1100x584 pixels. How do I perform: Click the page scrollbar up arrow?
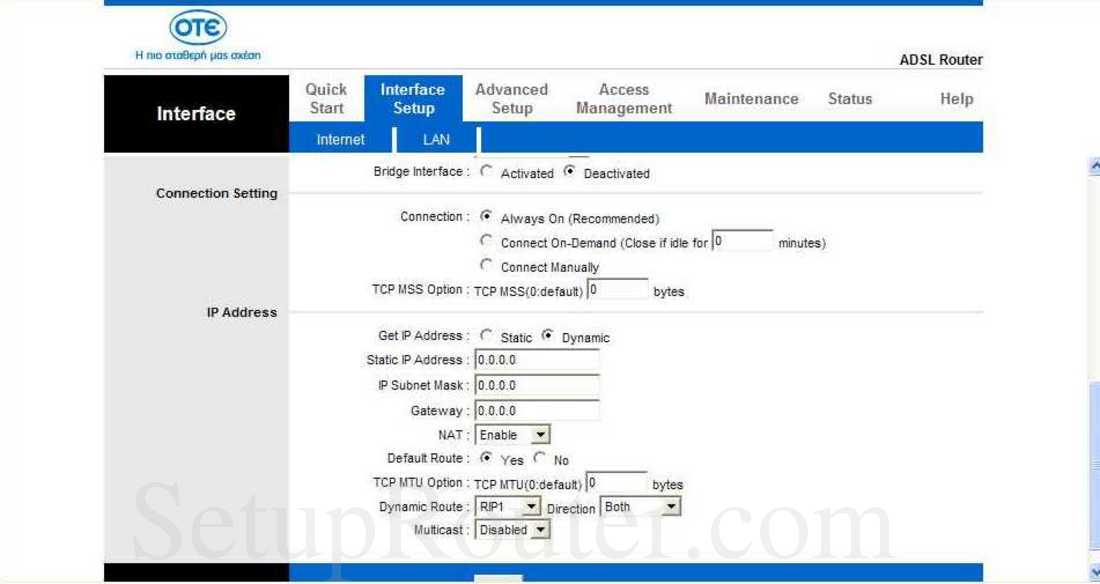(x=1094, y=166)
